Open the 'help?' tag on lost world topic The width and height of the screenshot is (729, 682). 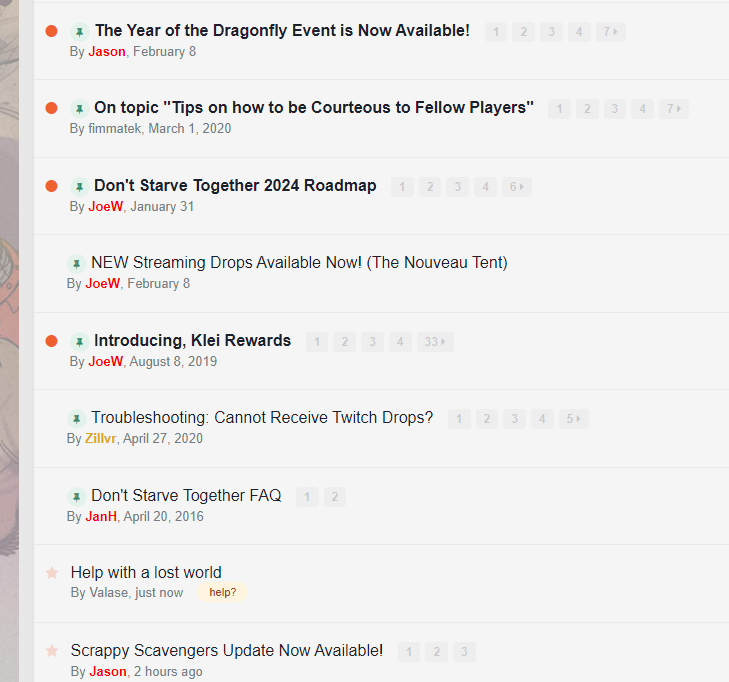point(222,592)
